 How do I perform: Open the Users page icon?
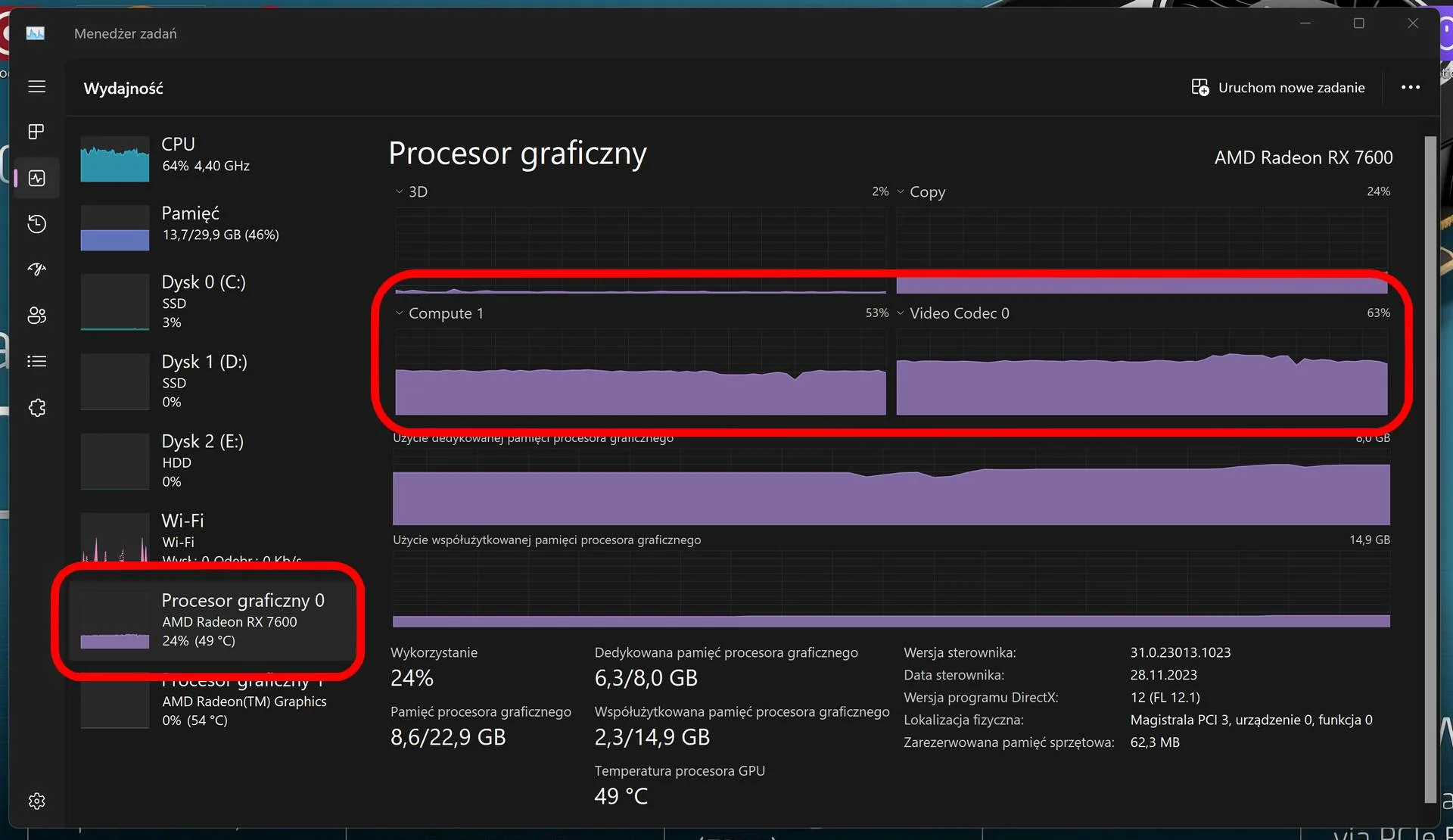click(36, 316)
